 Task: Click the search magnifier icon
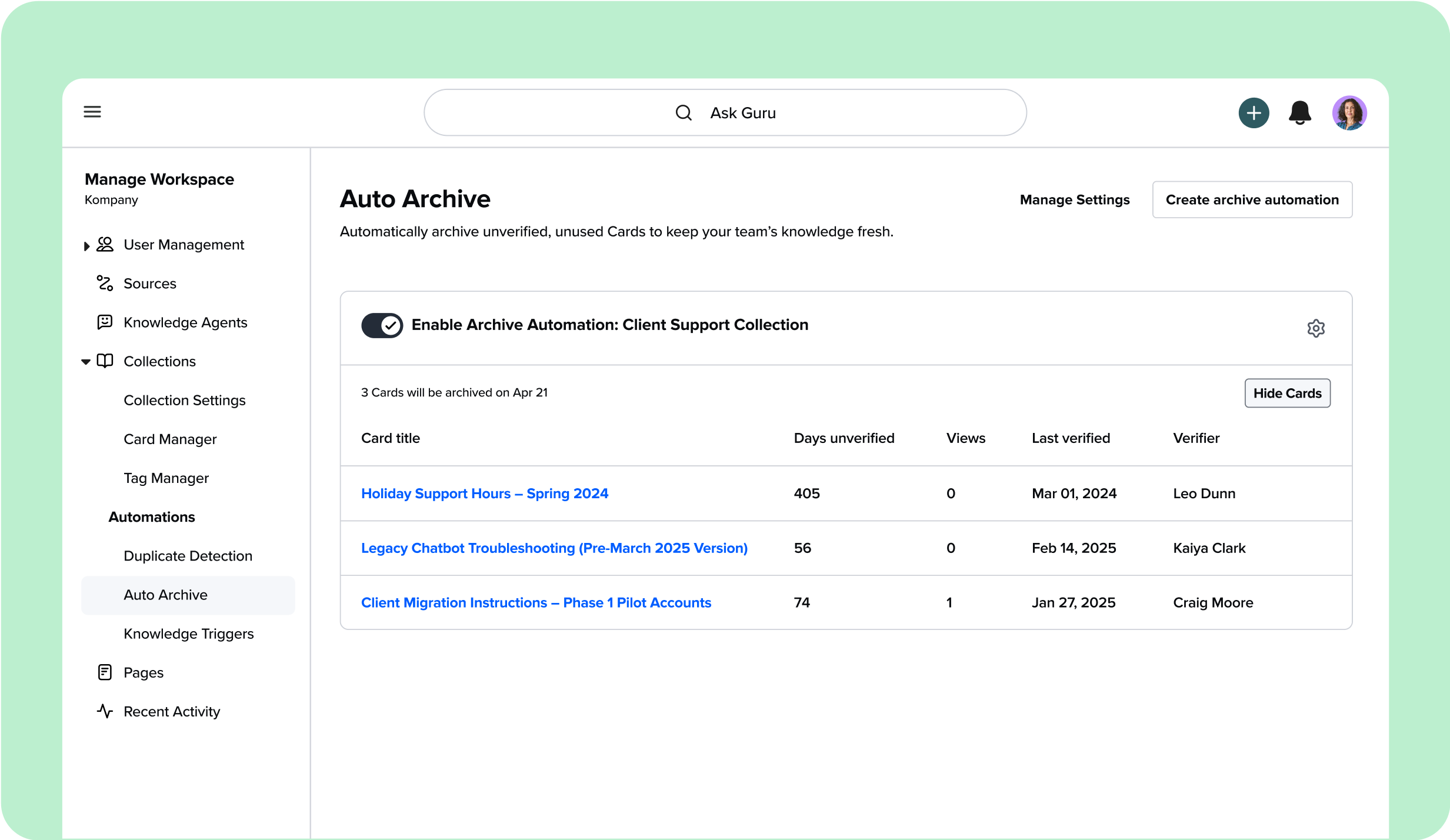(684, 113)
